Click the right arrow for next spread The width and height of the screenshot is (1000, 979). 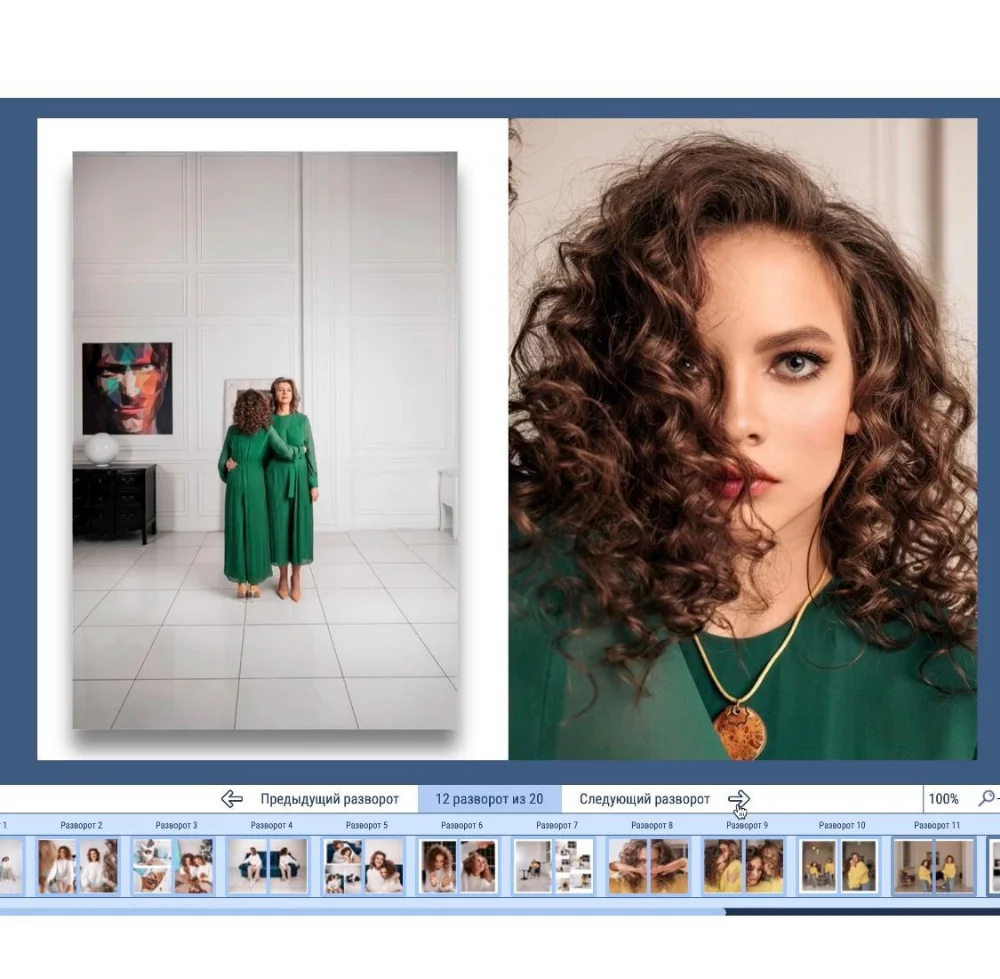click(x=739, y=799)
